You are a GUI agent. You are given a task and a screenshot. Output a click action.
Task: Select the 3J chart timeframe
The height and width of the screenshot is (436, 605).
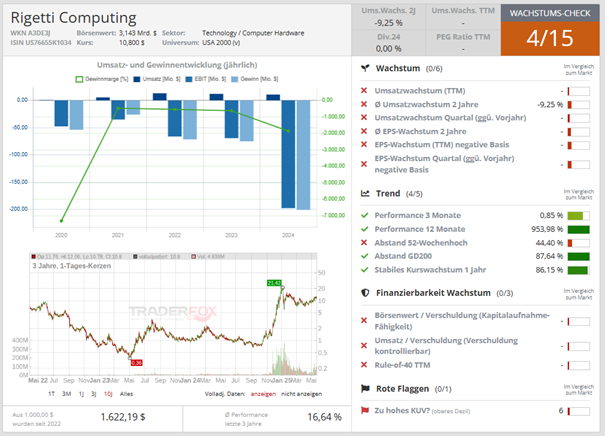94,394
